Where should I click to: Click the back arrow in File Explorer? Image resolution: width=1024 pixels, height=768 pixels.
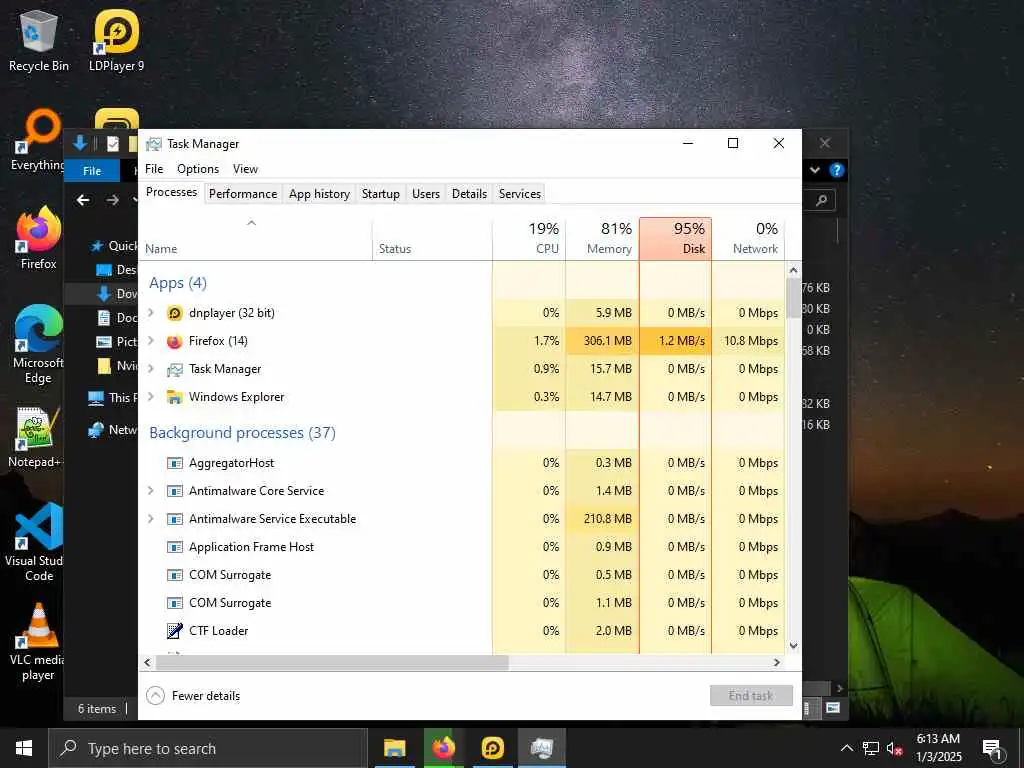[83, 200]
